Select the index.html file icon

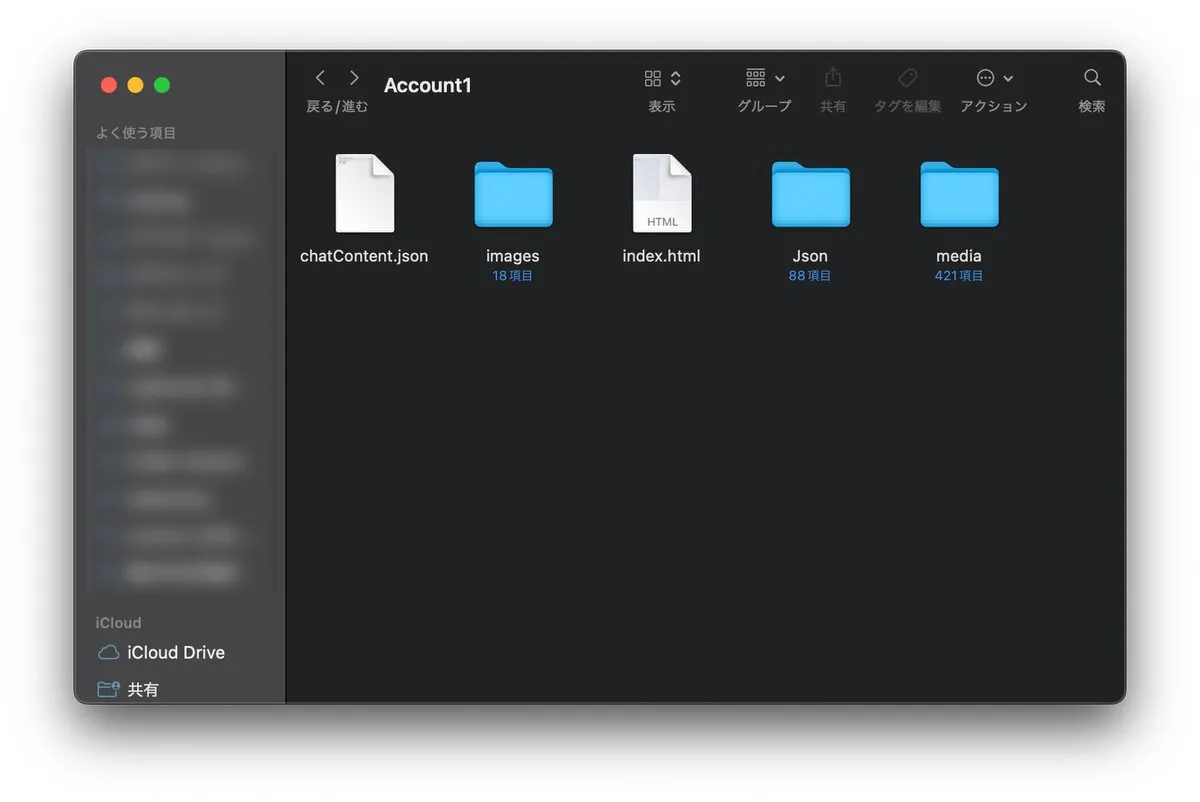[662, 194]
